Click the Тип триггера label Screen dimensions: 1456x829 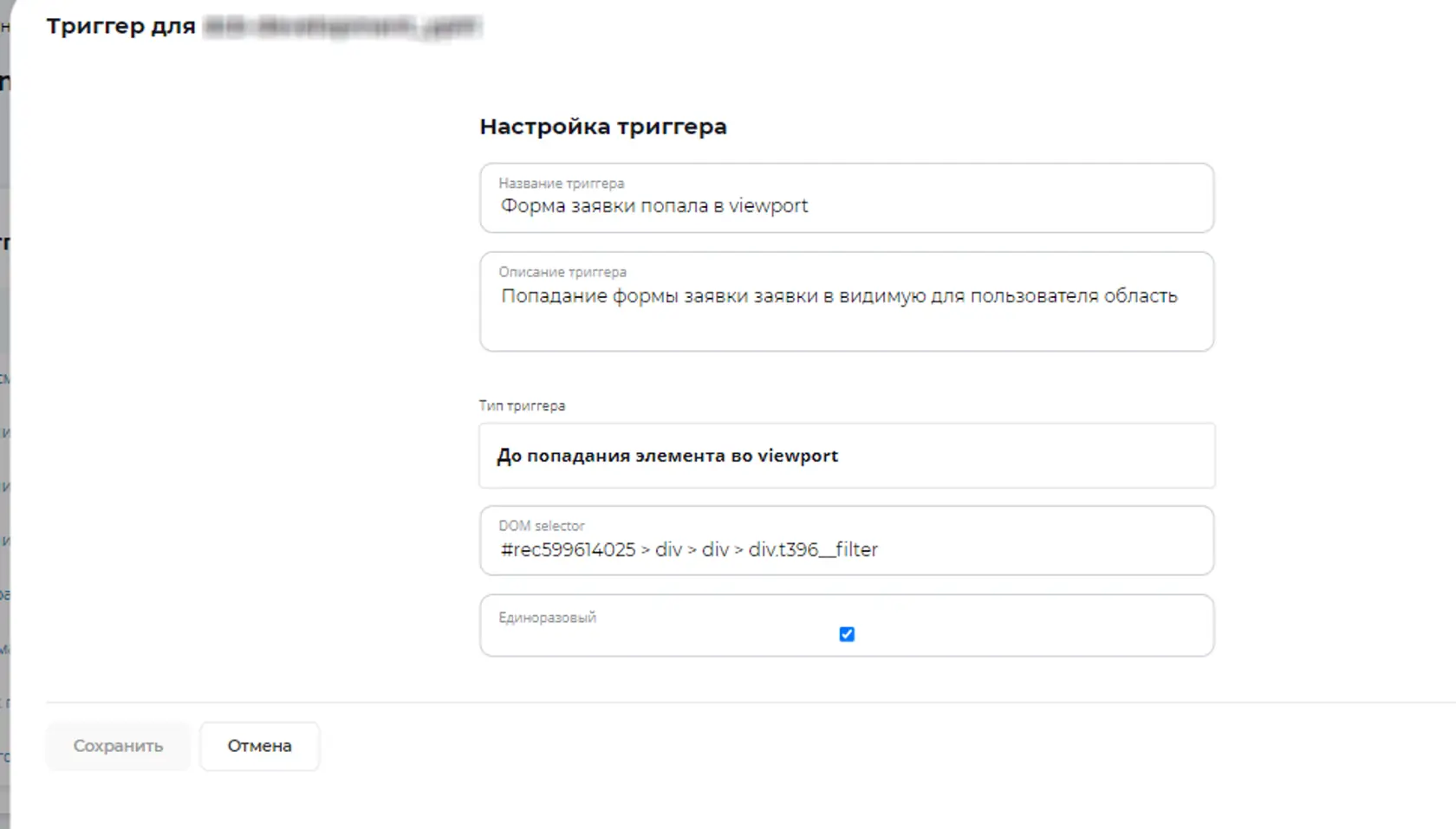point(522,405)
